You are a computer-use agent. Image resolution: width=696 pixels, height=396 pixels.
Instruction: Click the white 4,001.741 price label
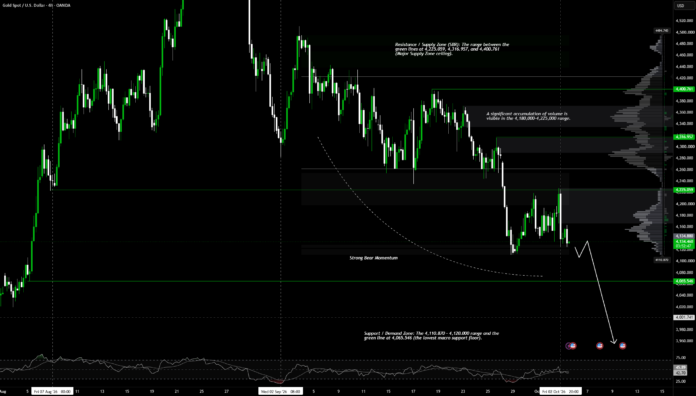click(684, 317)
